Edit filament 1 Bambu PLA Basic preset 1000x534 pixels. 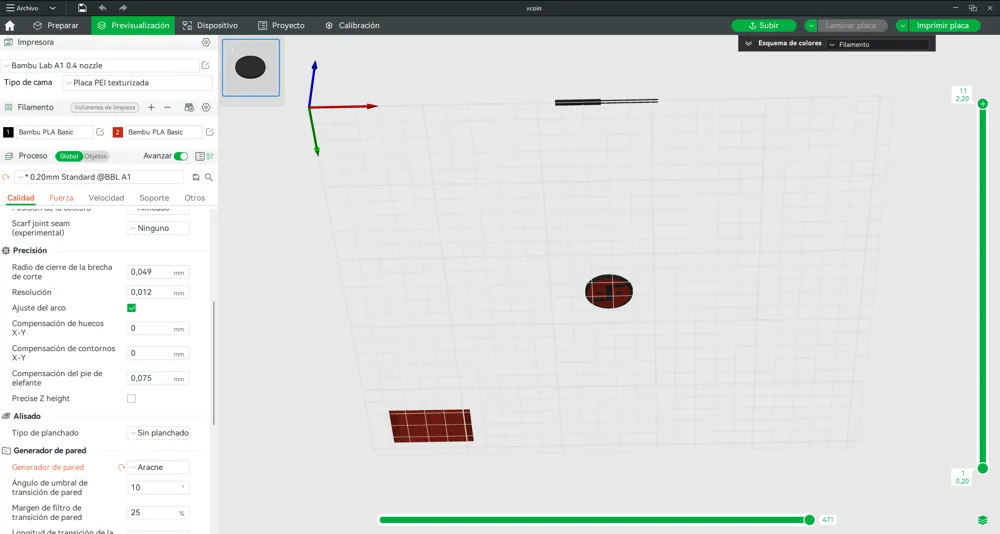pos(100,132)
